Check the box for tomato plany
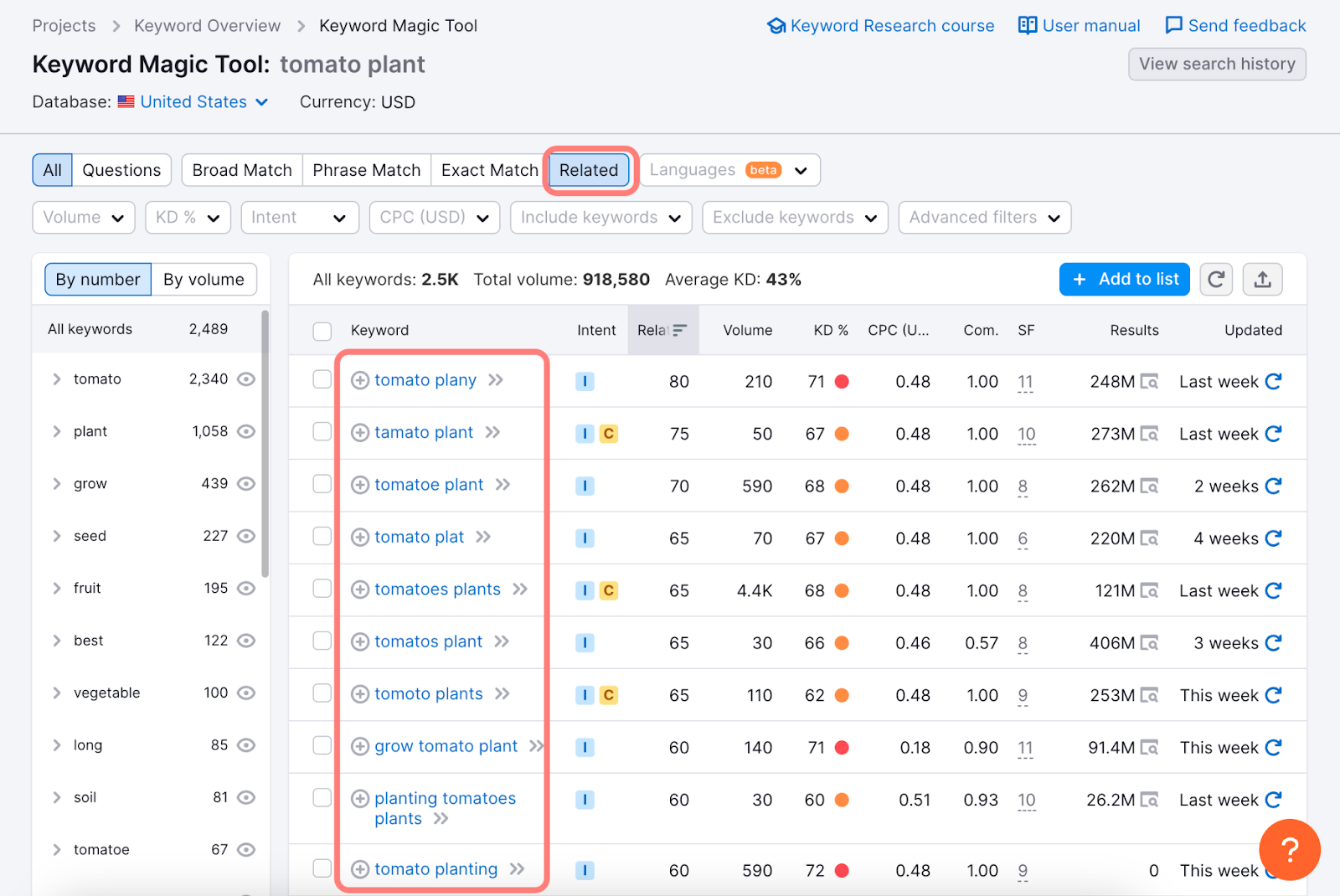Image resolution: width=1340 pixels, height=896 pixels. pyautogui.click(x=322, y=379)
